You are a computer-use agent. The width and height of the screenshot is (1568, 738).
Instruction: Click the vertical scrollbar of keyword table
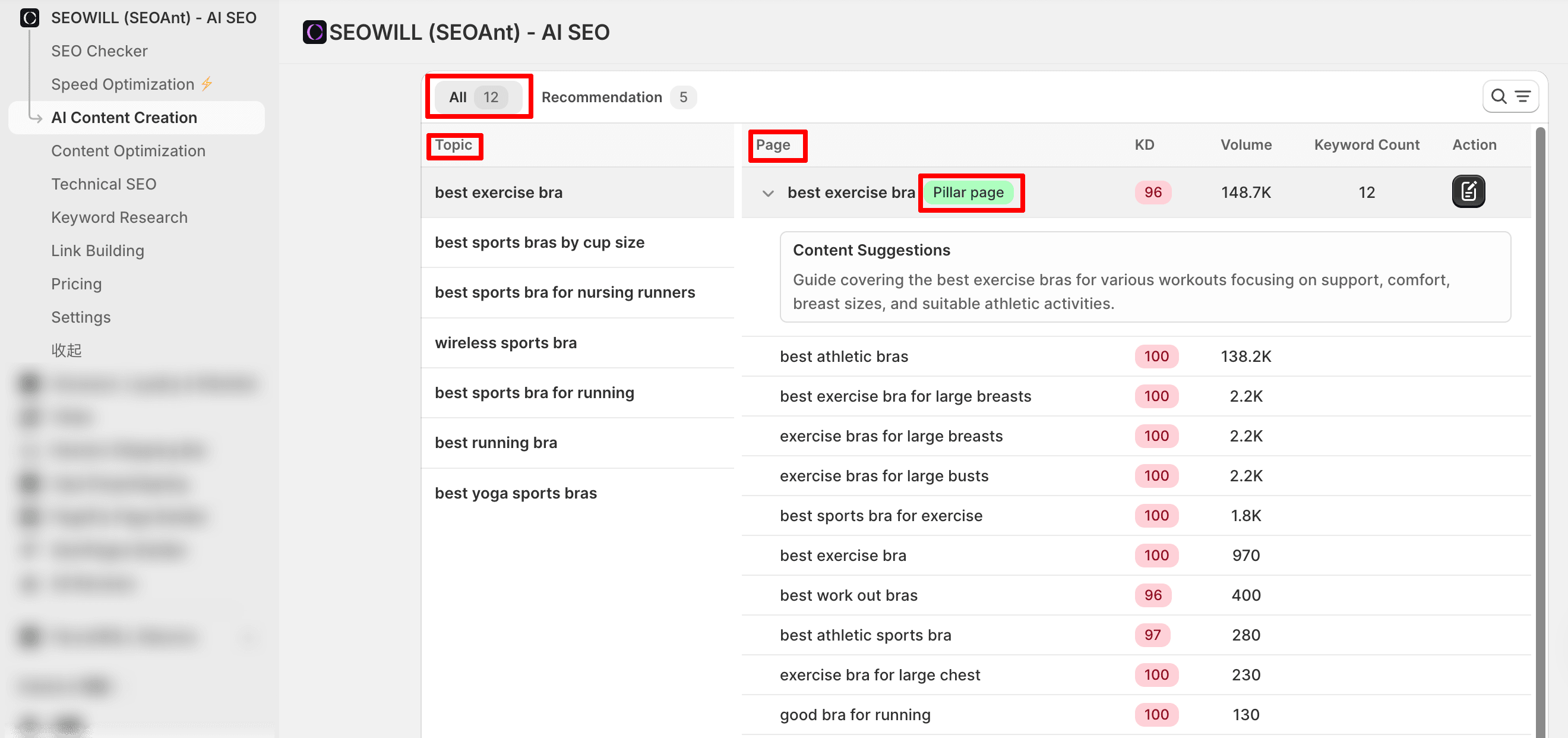1539,426
